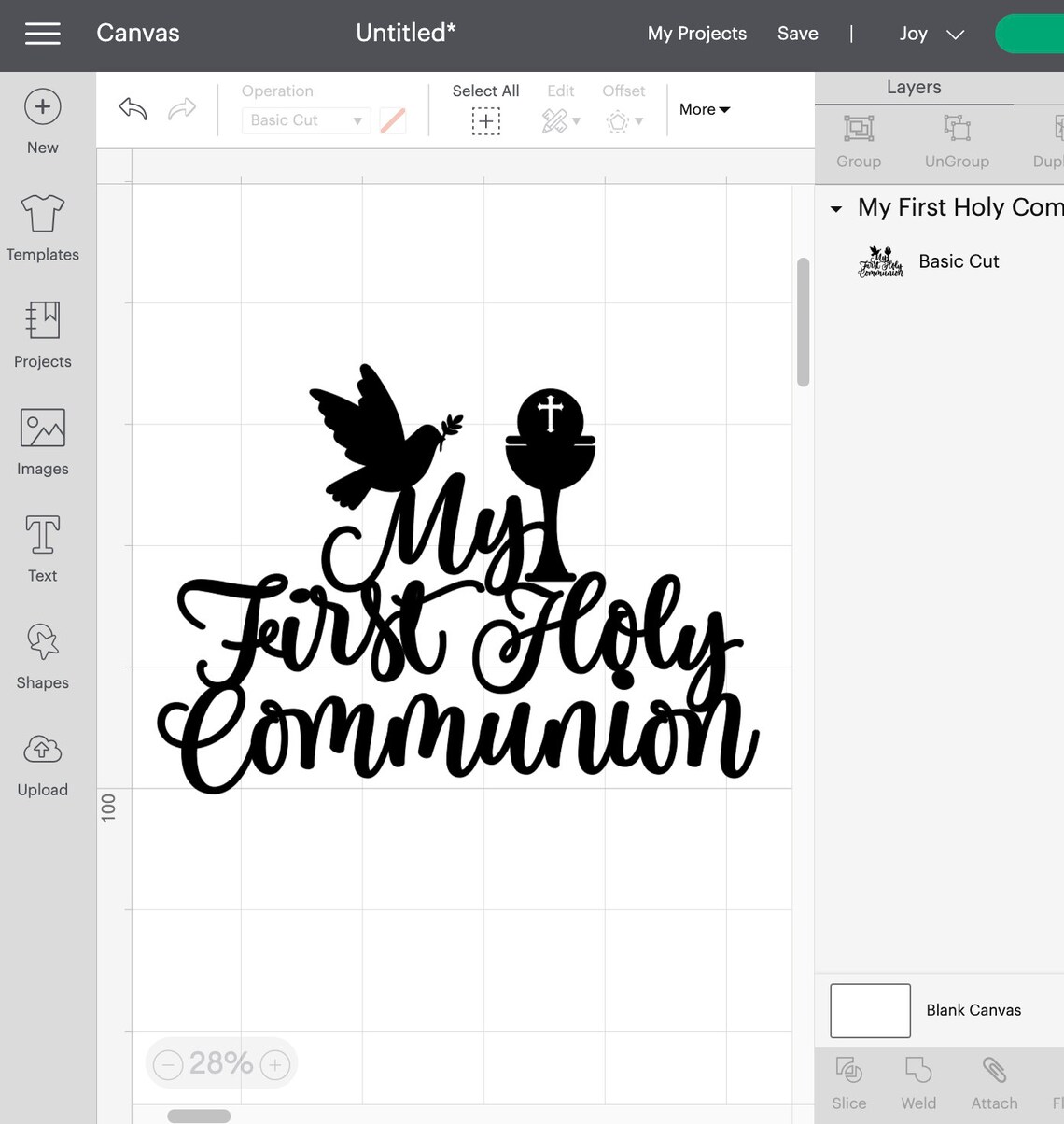Switch to the Layers tab

[913, 87]
